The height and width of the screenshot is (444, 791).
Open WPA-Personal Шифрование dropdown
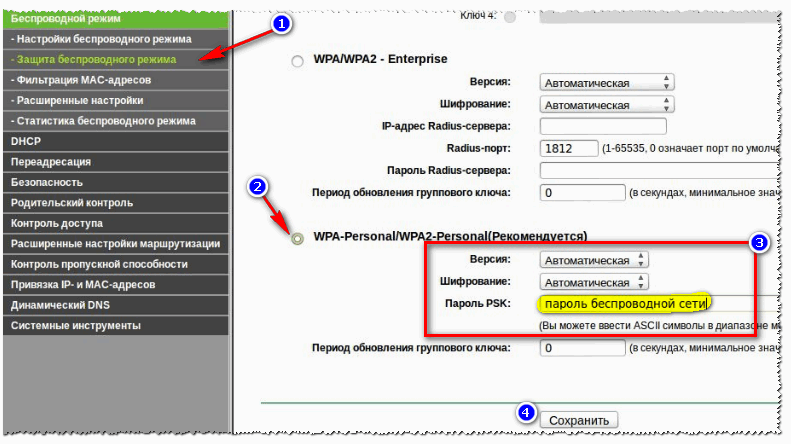594,283
